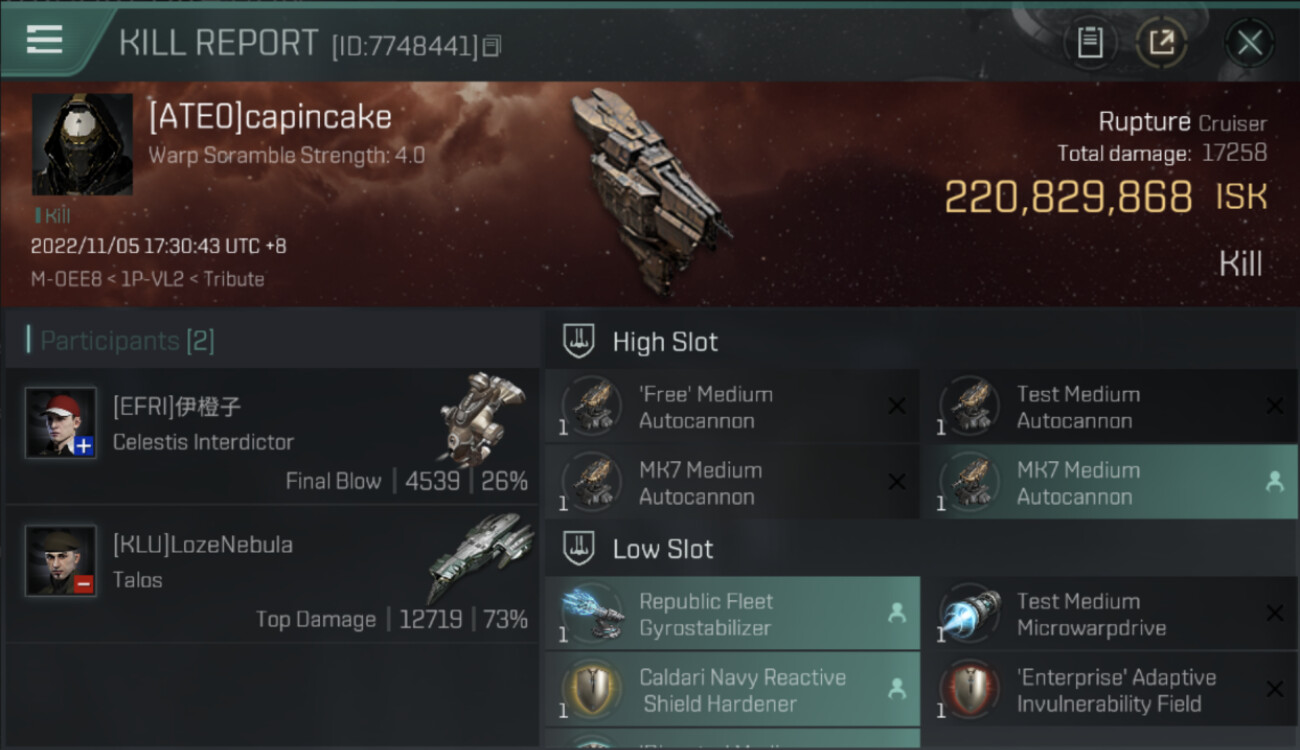Image resolution: width=1300 pixels, height=750 pixels.
Task: Select the Test Medium Microwarpdrive module
Action: click(1110, 613)
